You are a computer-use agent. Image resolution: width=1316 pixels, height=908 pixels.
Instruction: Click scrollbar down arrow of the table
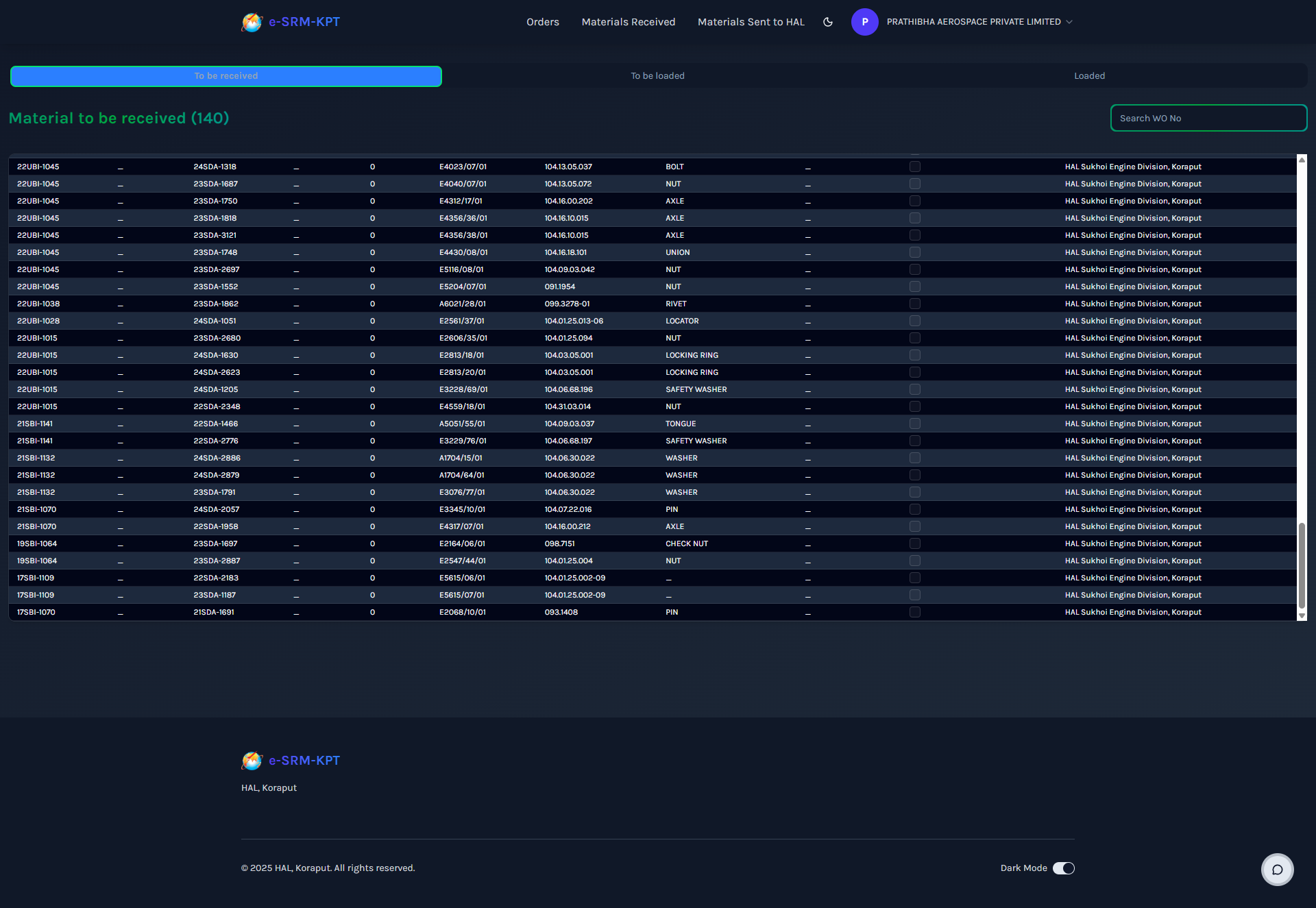[1302, 615]
